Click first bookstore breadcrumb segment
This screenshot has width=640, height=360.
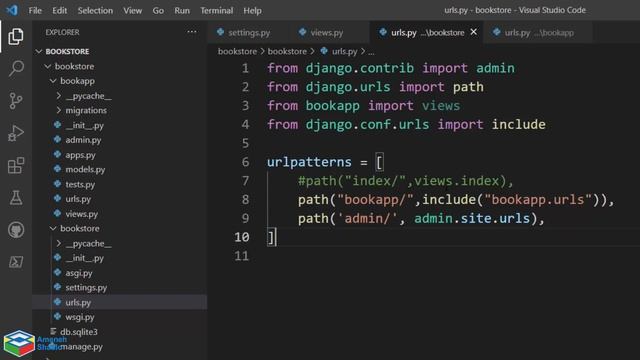[x=237, y=51]
